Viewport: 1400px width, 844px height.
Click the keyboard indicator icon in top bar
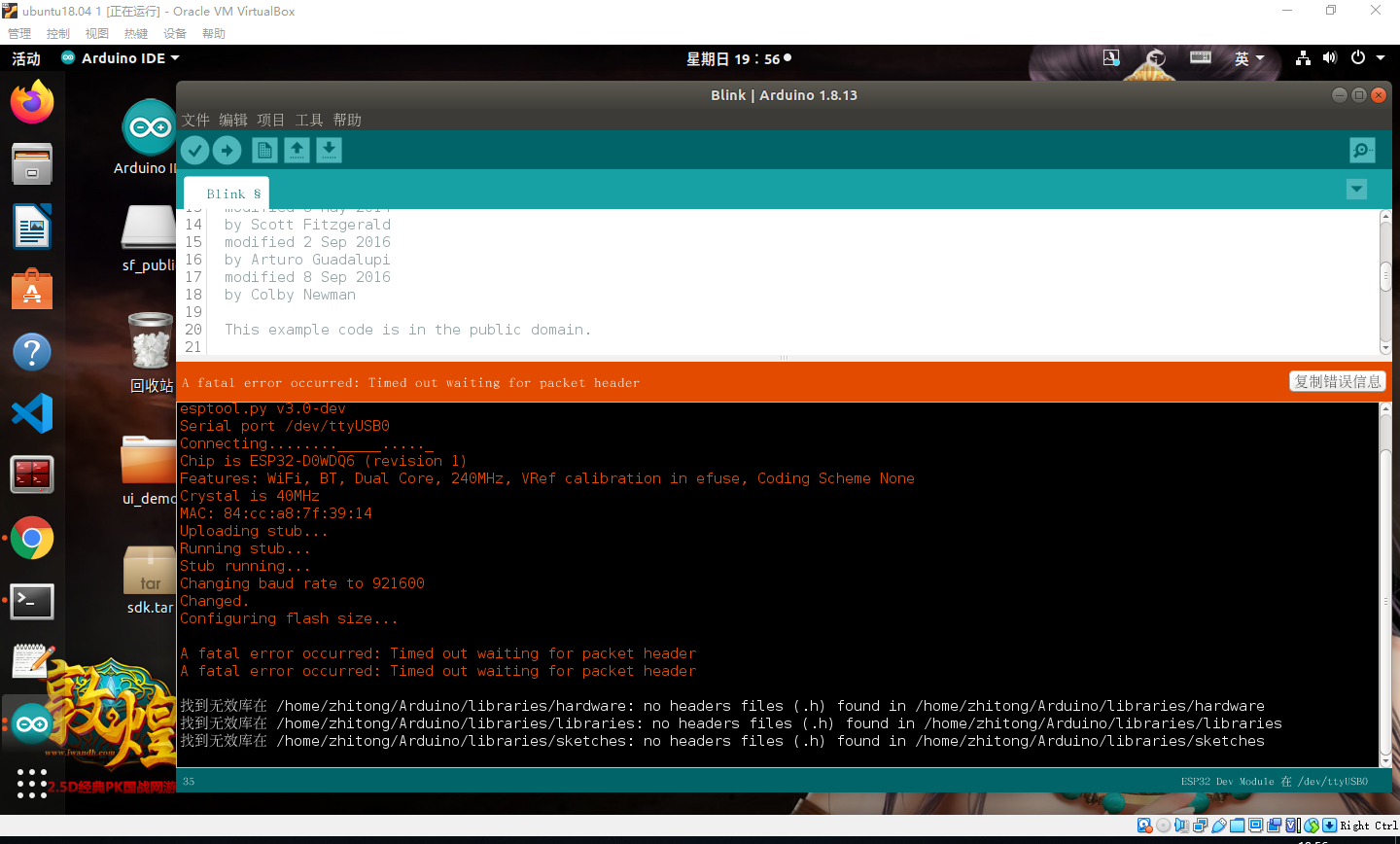pos(1201,57)
